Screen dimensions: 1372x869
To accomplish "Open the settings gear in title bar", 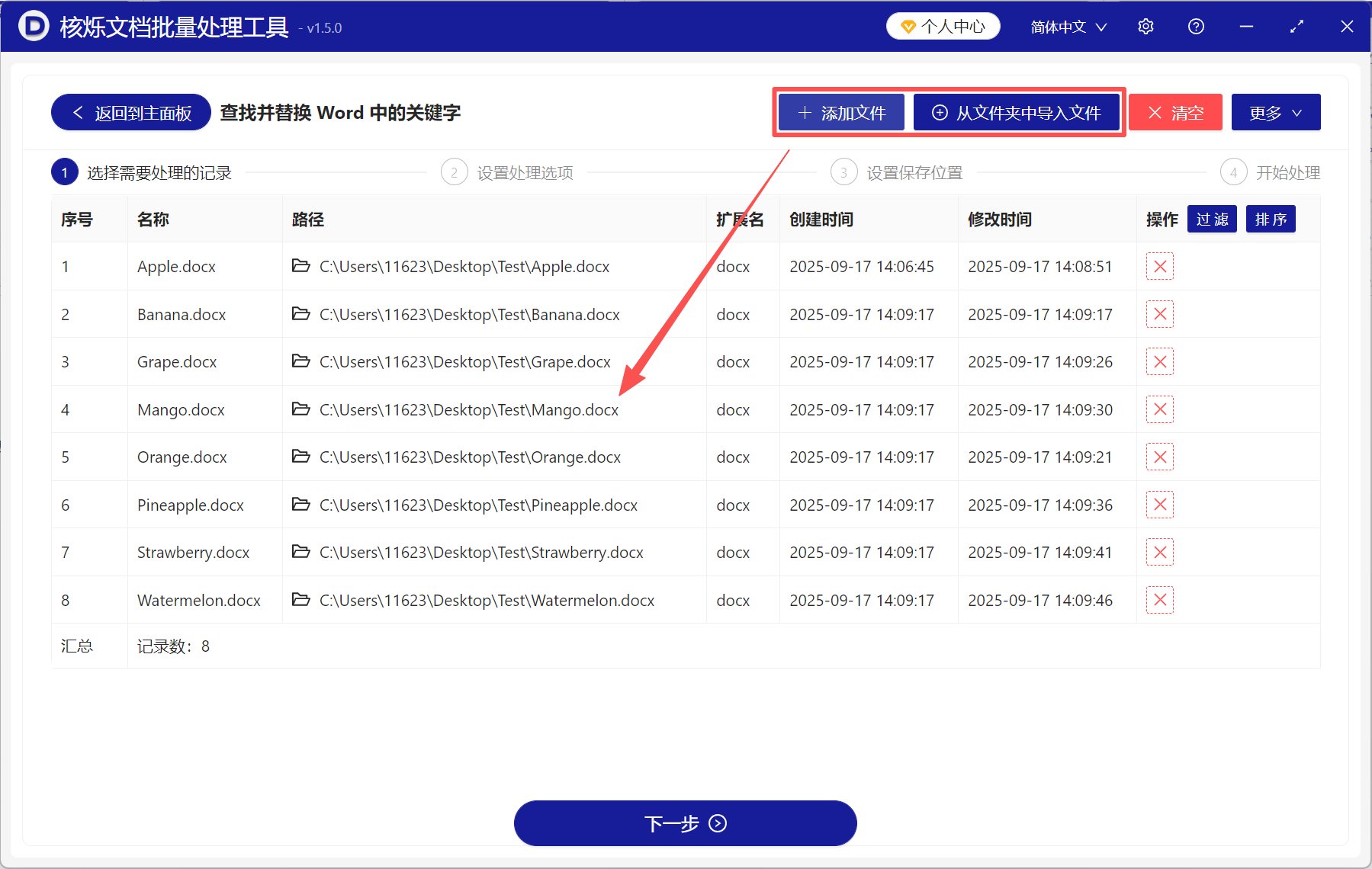I will pos(1145,26).
